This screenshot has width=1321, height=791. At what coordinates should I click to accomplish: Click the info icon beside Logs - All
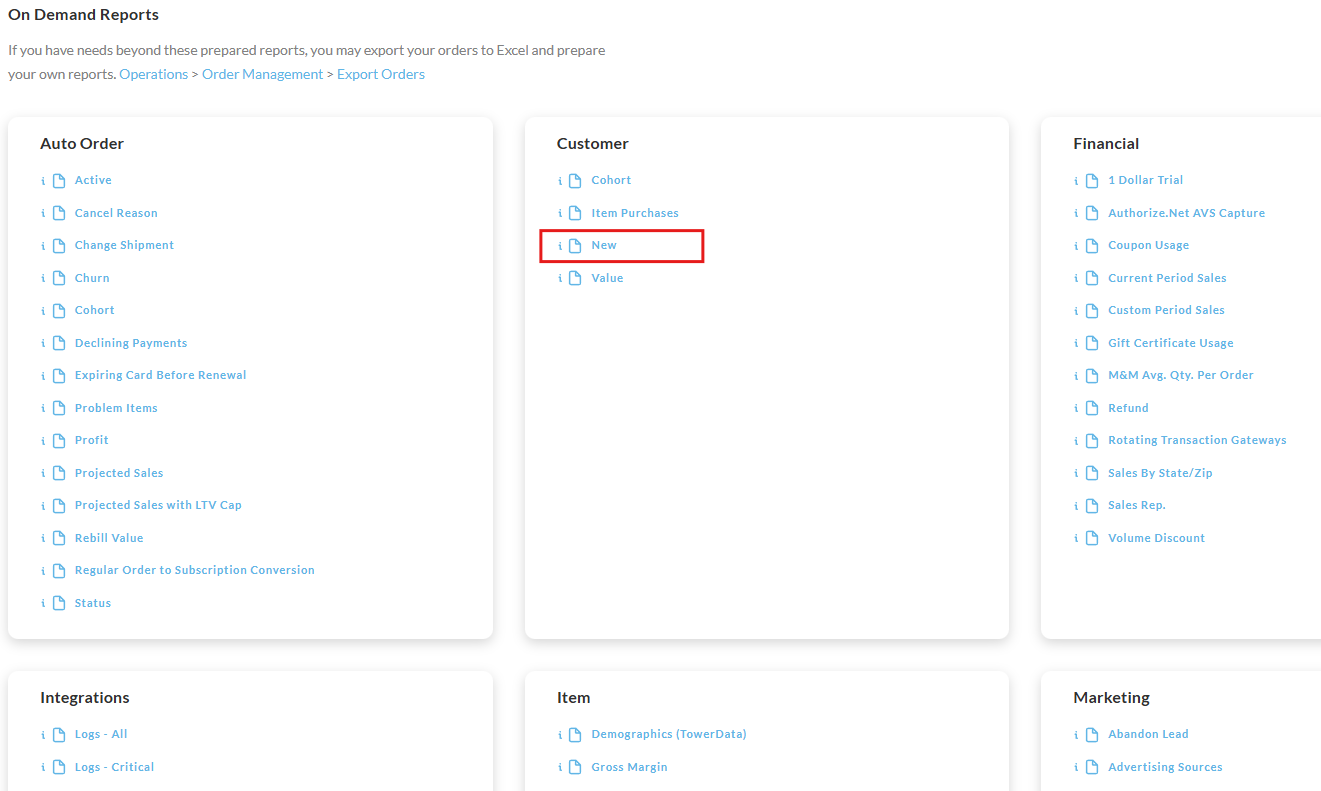tap(43, 735)
